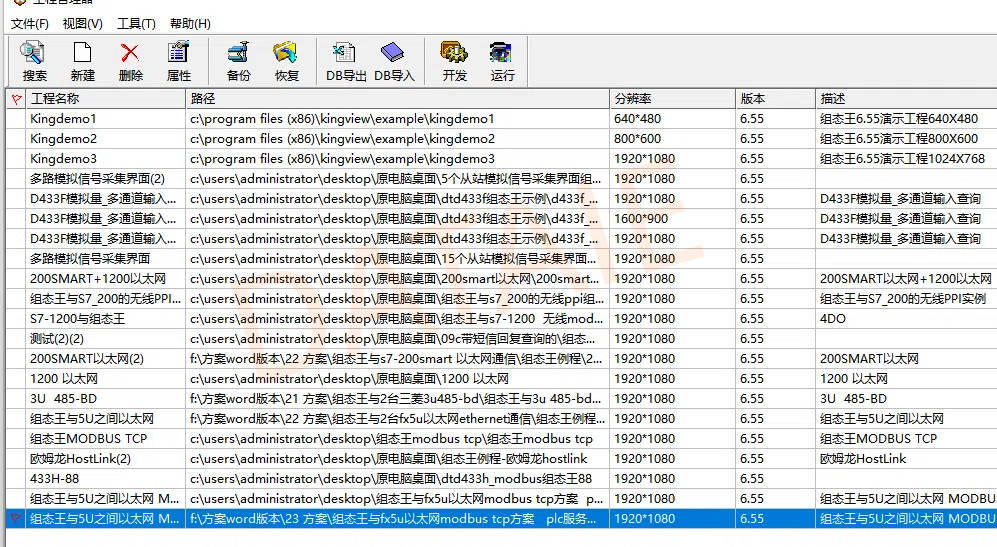The image size is (997, 547).
Task: Sort by 分辨率 column header
Action: coord(672,99)
